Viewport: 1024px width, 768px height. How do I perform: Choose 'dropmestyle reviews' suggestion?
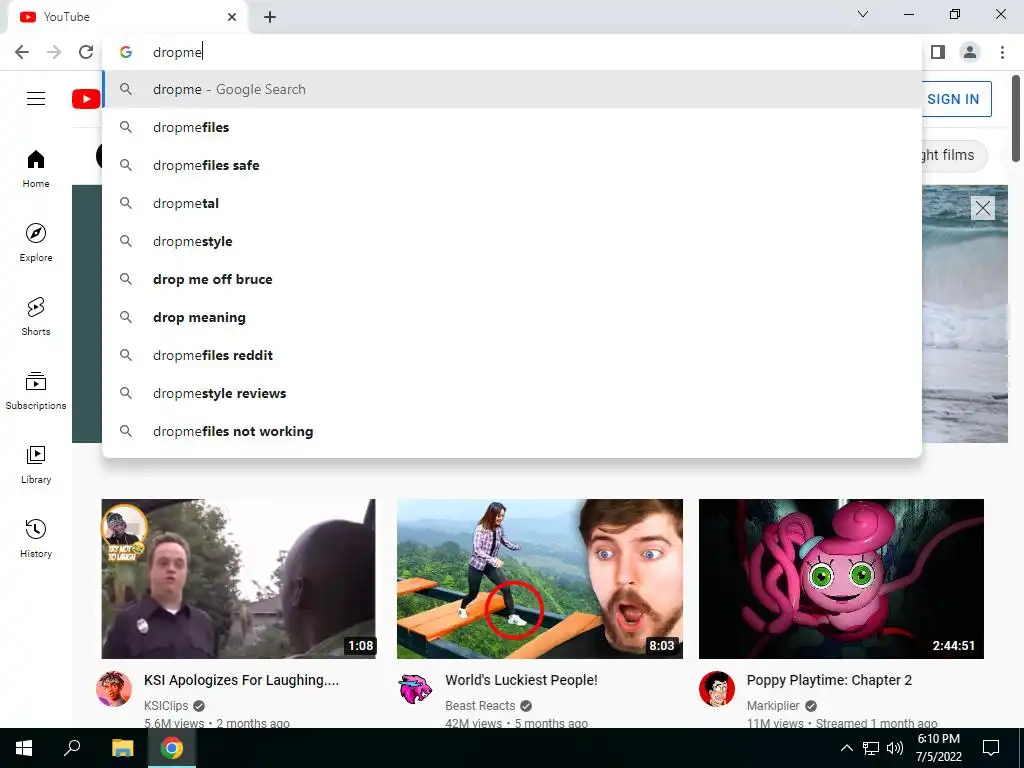coord(512,393)
